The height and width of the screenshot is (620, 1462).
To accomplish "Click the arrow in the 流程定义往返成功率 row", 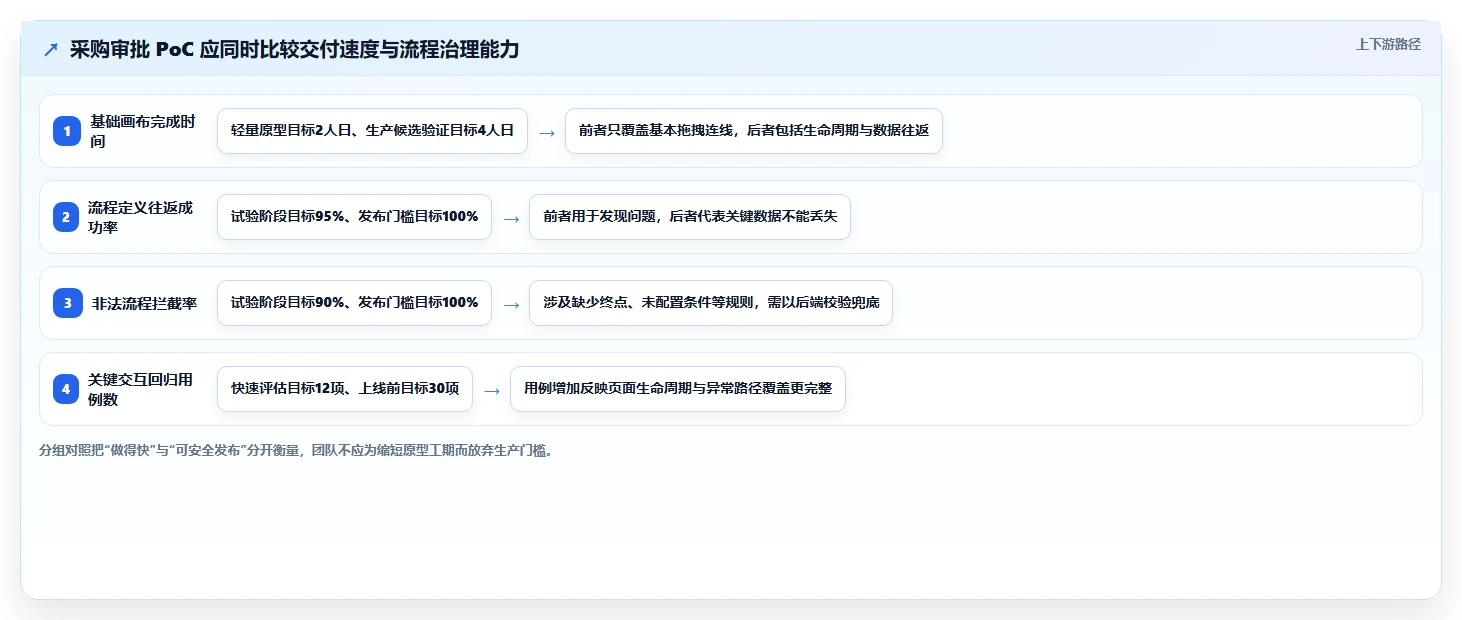I will [x=511, y=218].
